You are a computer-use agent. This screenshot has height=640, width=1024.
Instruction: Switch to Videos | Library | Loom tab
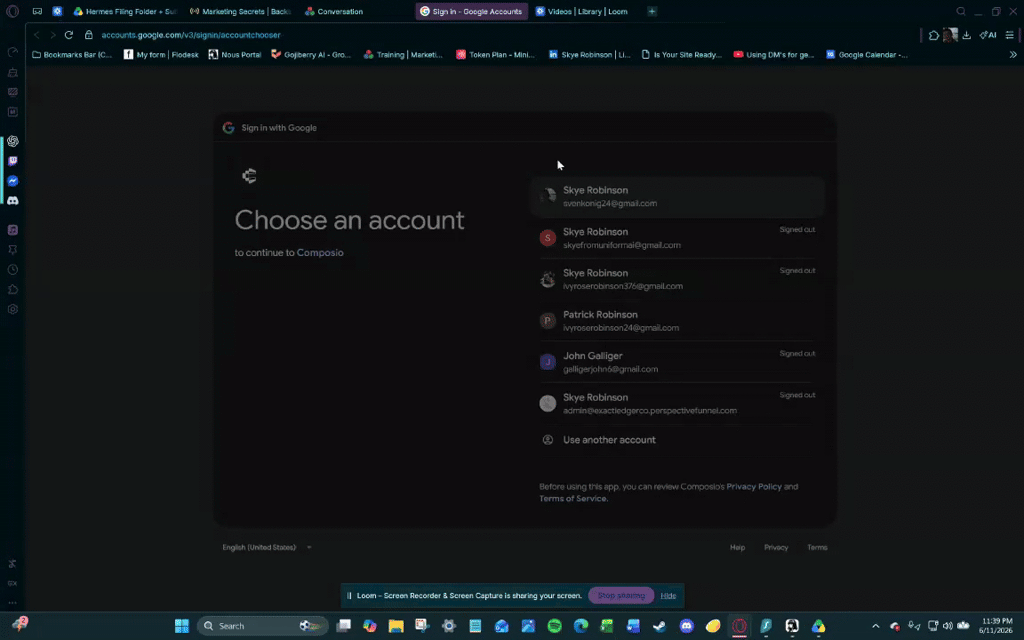[x=582, y=11]
